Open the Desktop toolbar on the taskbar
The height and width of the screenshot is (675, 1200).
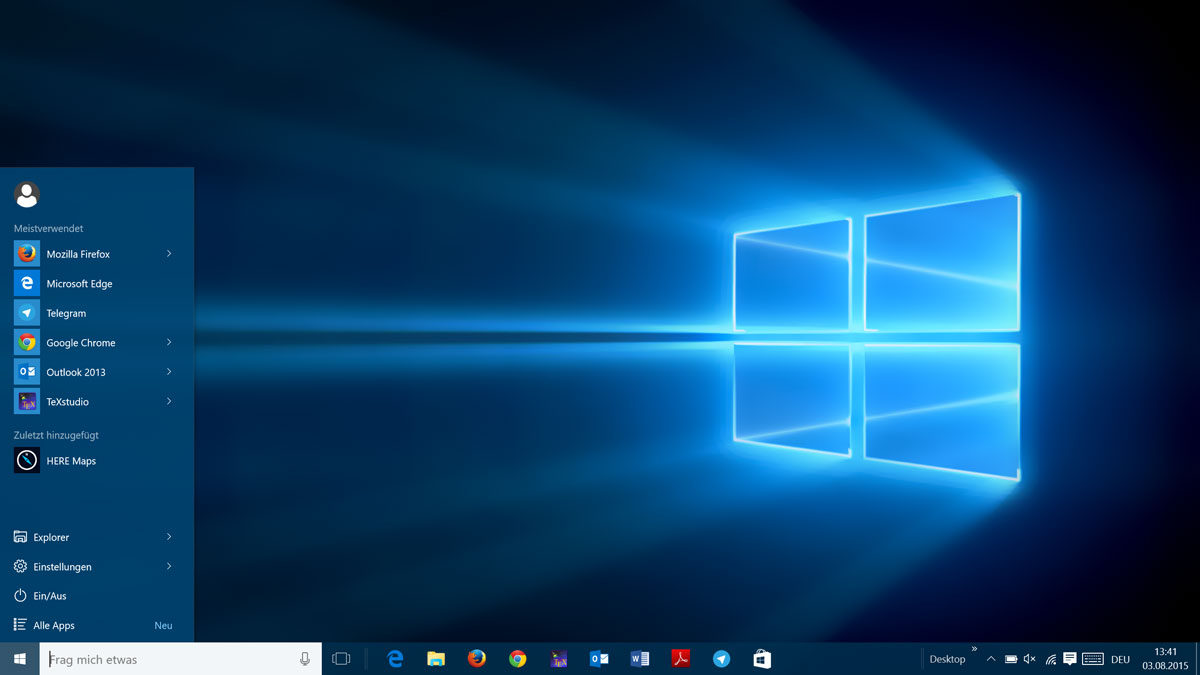tap(947, 660)
